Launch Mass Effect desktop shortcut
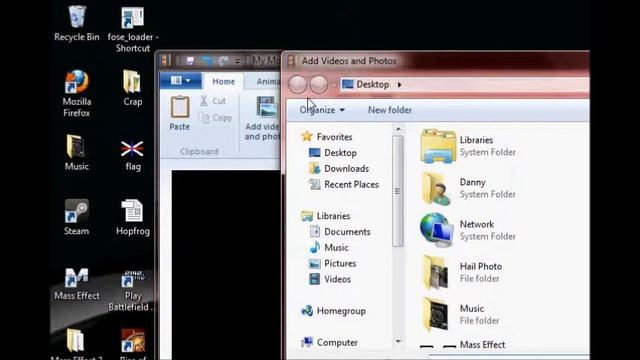 76,284
